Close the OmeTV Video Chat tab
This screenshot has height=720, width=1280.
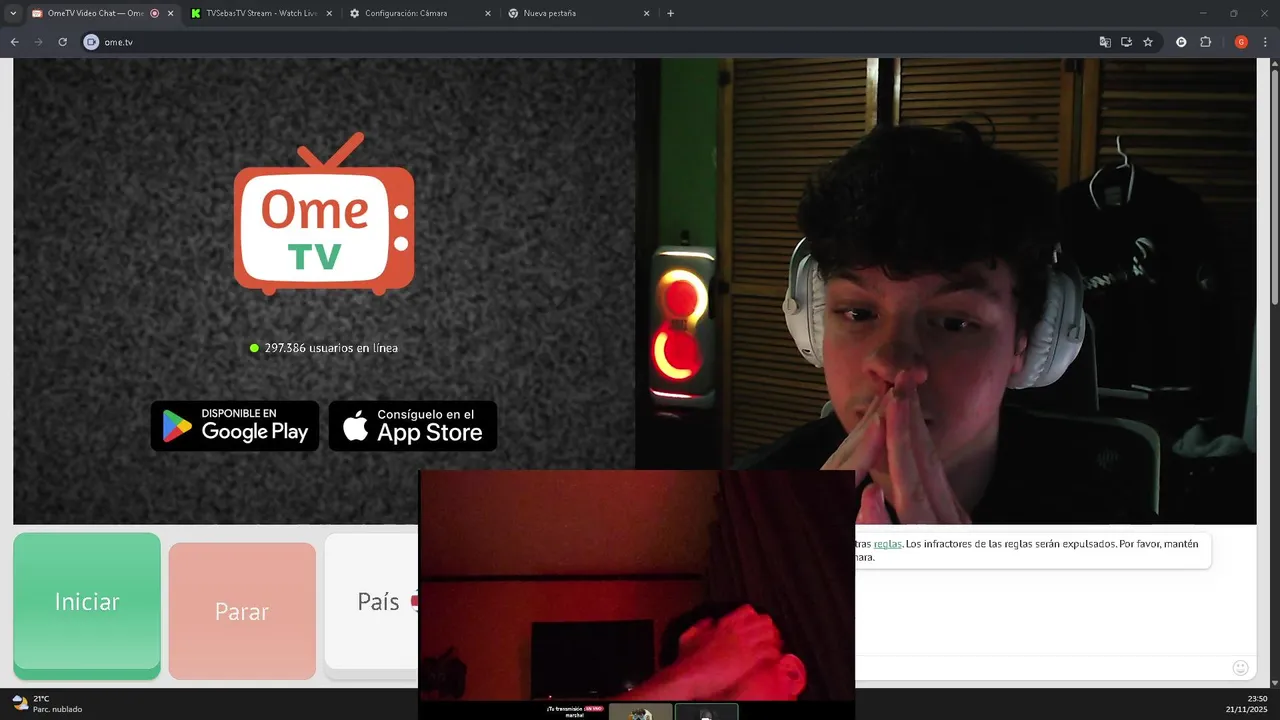(x=170, y=13)
